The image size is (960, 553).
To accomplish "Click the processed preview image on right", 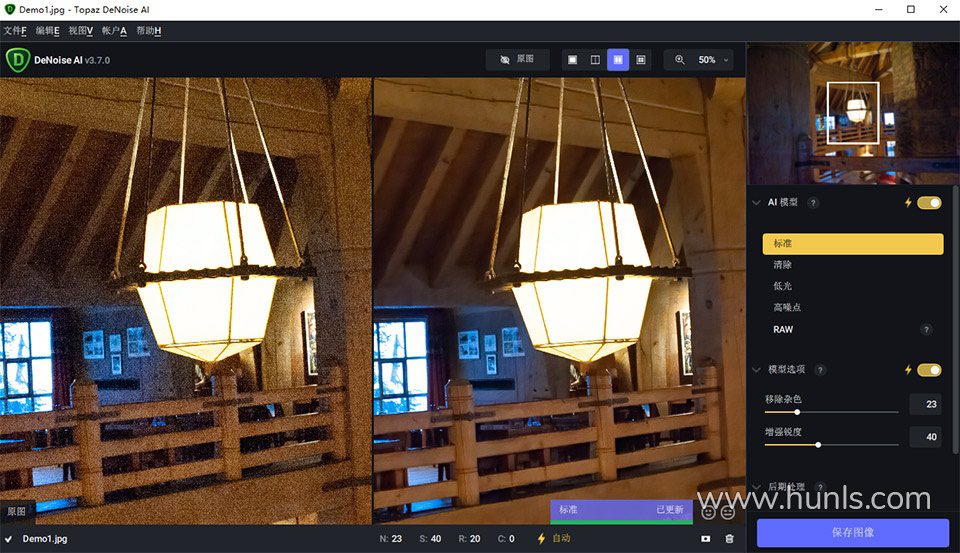I will click(559, 300).
